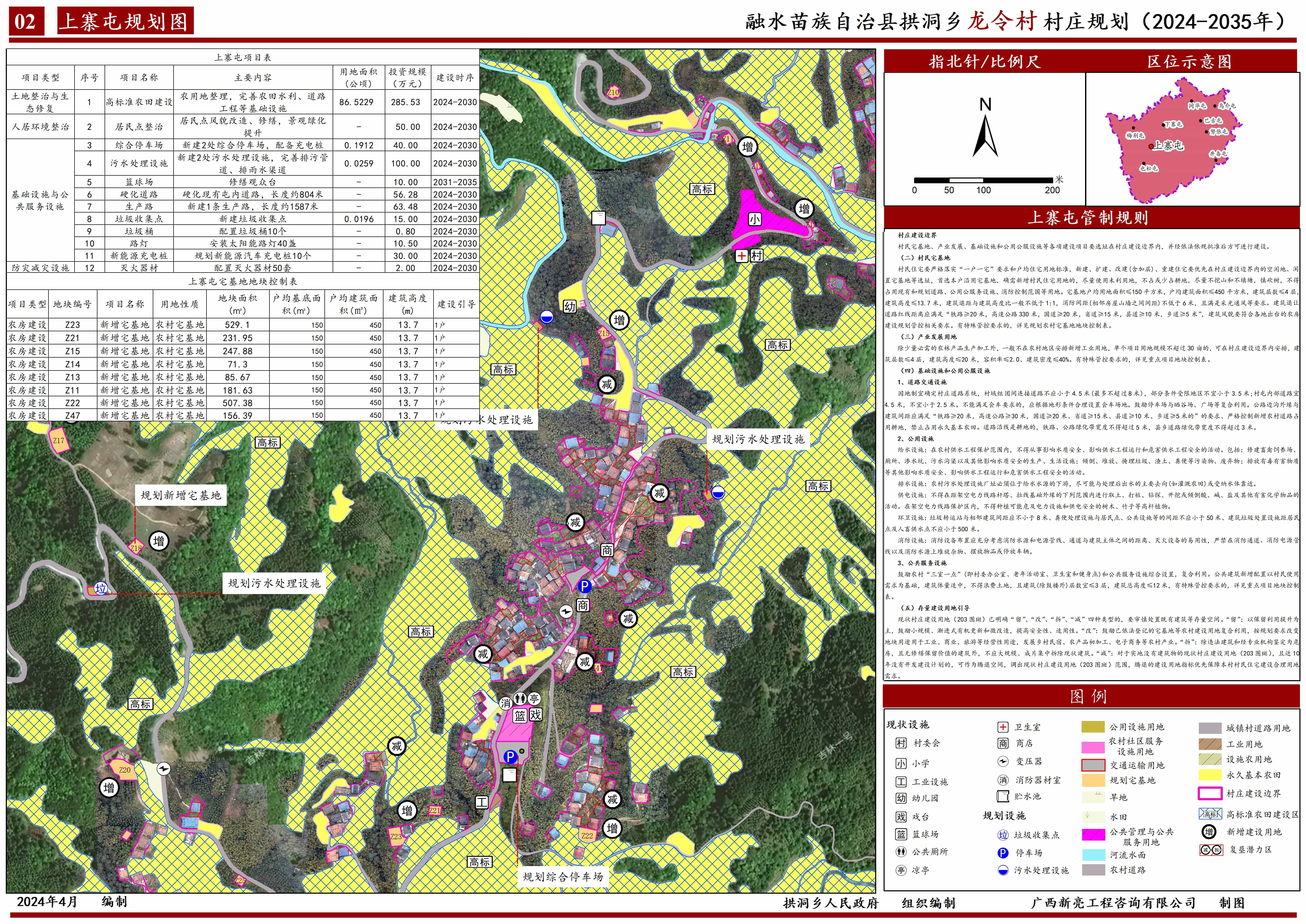Screen dimensions: 1306x924
Task: Click the 规划新增宅基地 callout label
Action: [x=180, y=495]
